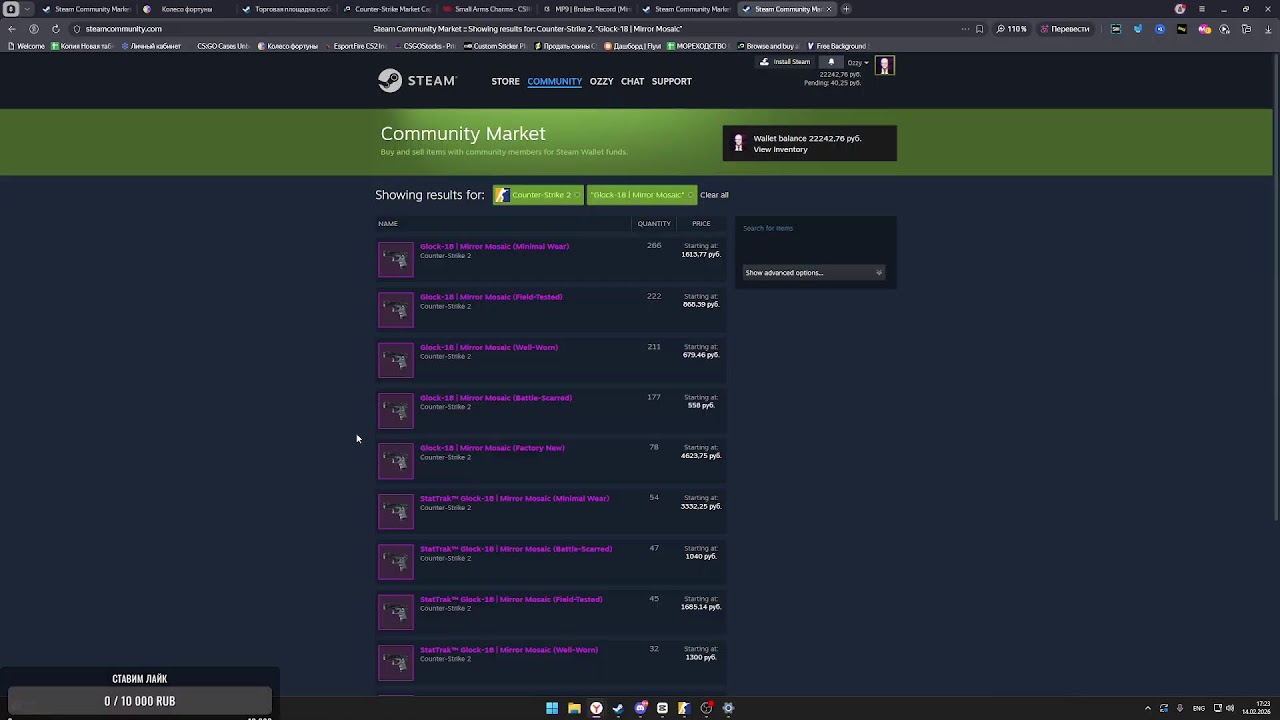The width and height of the screenshot is (1280, 720).
Task: Open item image for Glock-18 Mirror Mosaic Battle-Scarred
Action: [x=396, y=411]
